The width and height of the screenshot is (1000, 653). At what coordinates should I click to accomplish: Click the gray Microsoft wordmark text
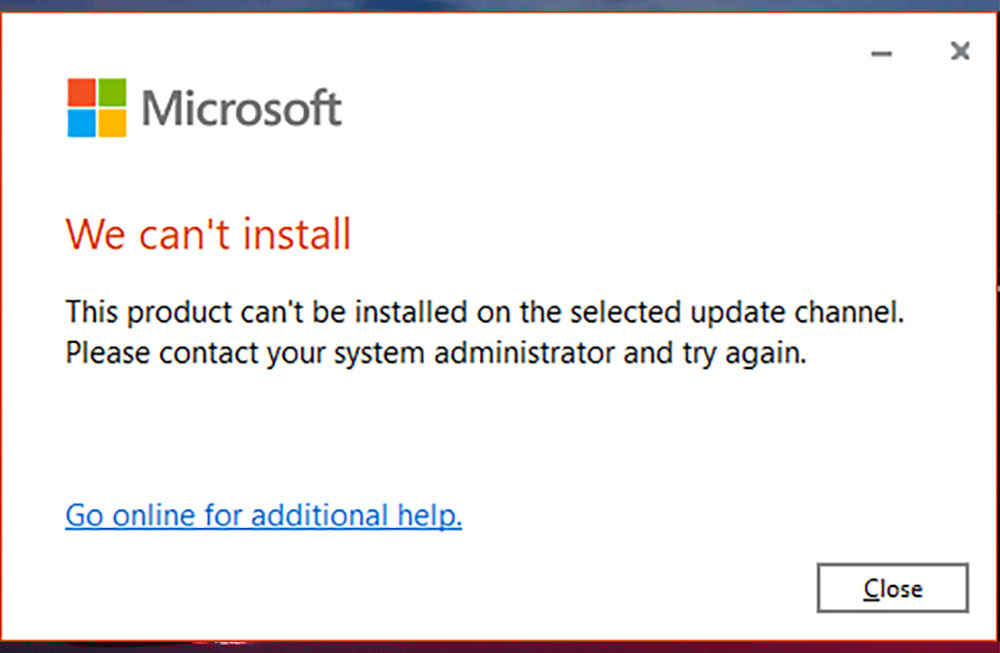tap(242, 108)
